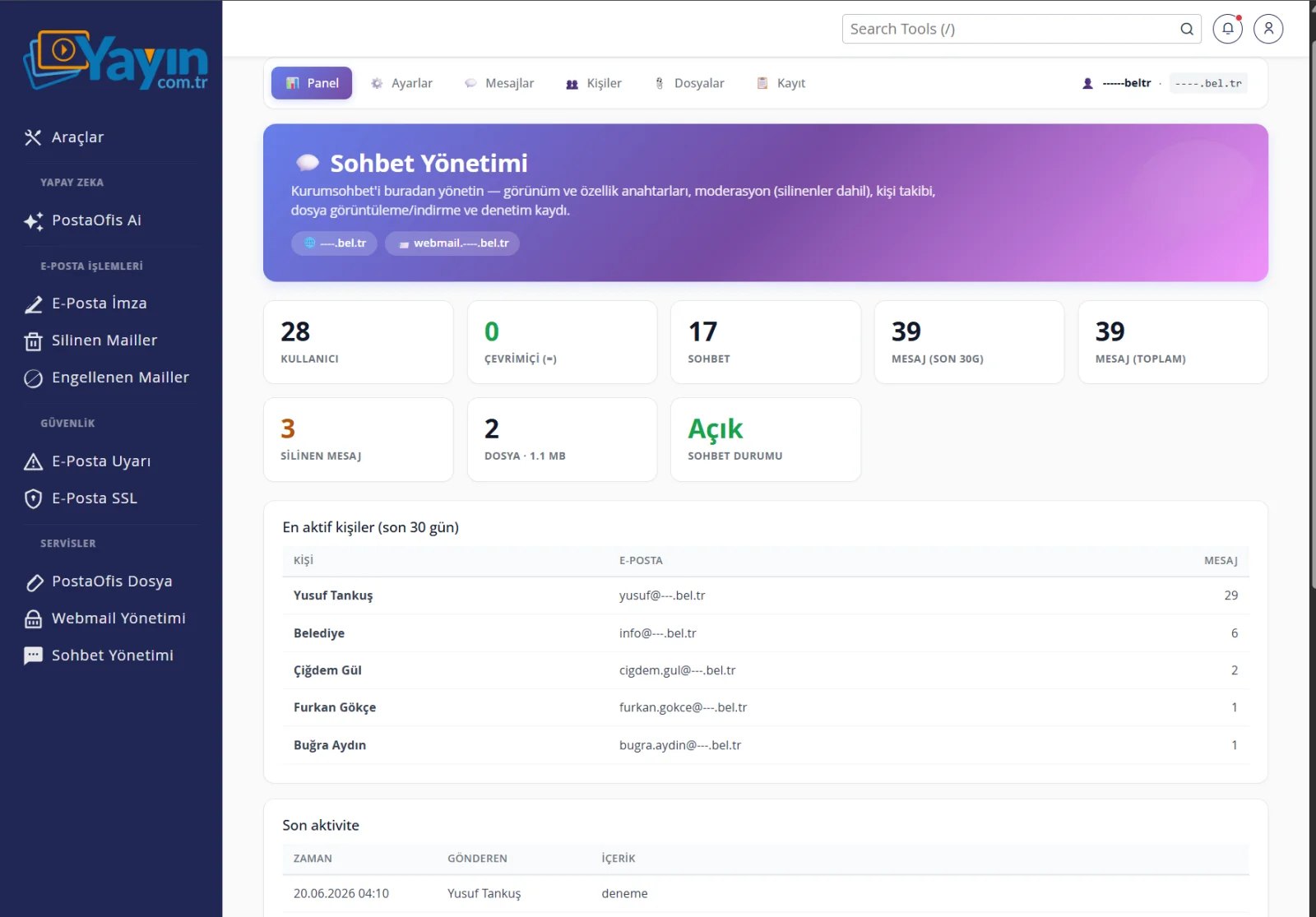Click the Engellenen Mailler blocked icon

point(33,378)
